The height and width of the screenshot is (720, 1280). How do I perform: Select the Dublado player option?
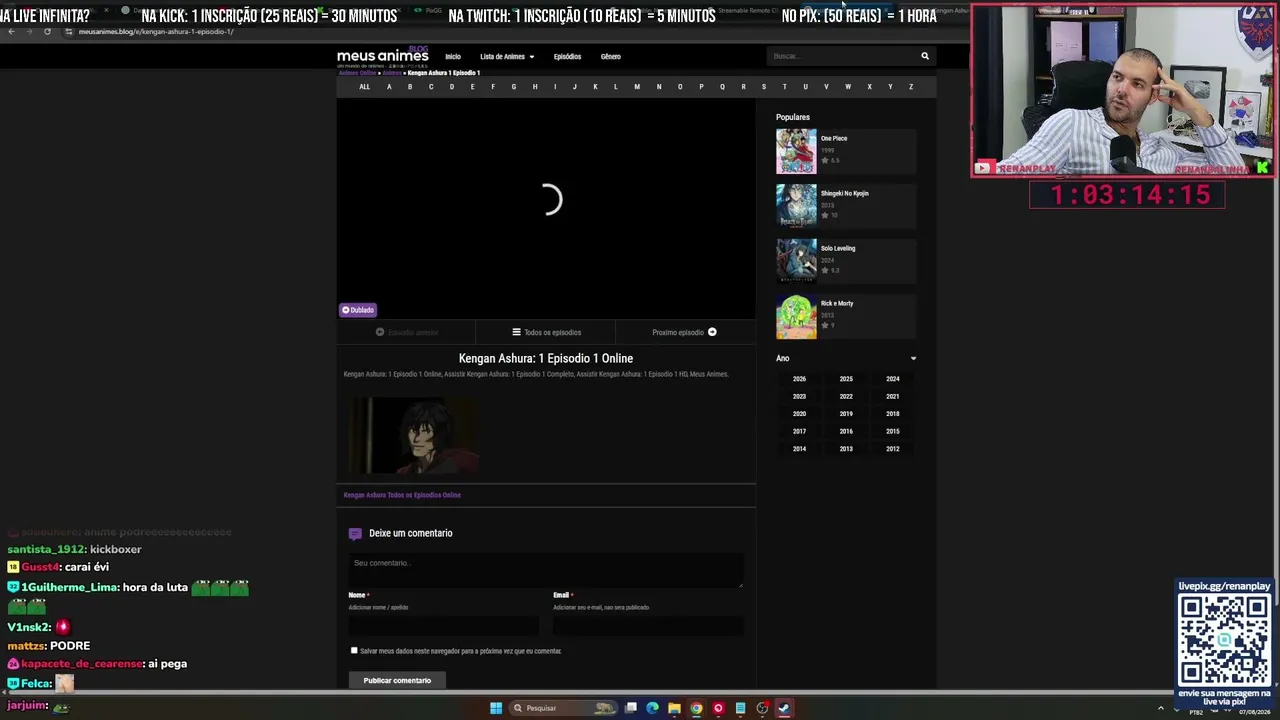pos(358,310)
